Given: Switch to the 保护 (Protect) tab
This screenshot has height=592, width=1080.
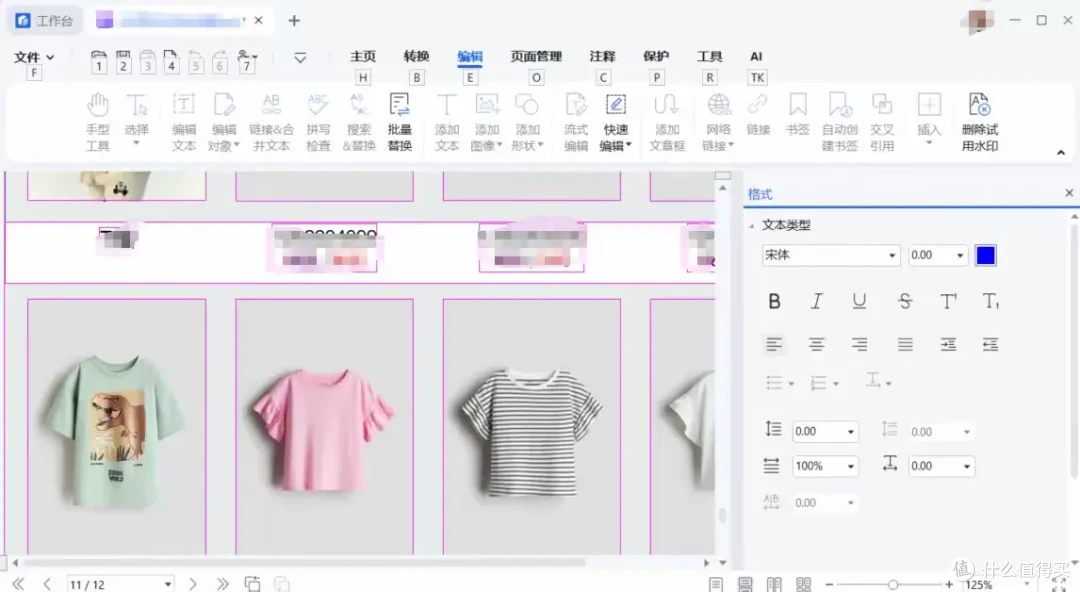Looking at the screenshot, I should tap(656, 57).
